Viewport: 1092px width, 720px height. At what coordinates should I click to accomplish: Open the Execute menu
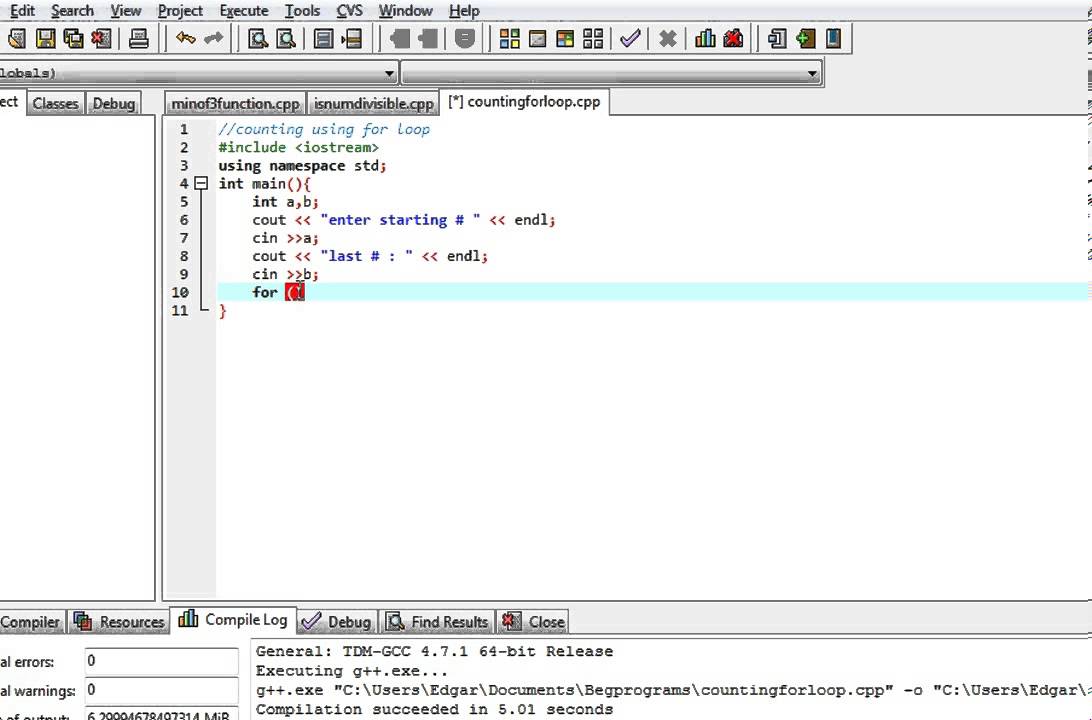pyautogui.click(x=244, y=10)
